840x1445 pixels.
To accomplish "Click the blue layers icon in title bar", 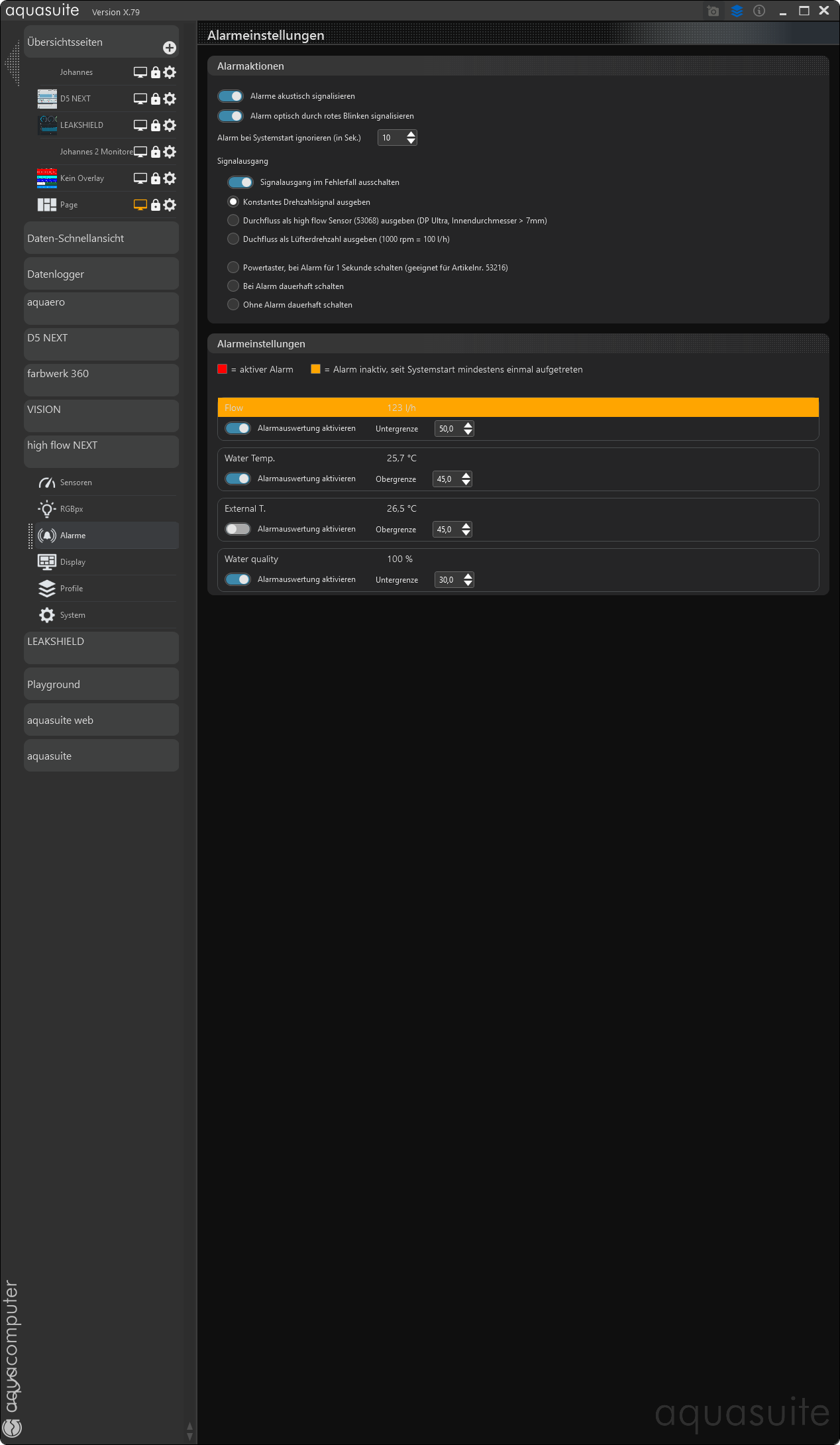I will coord(737,11).
